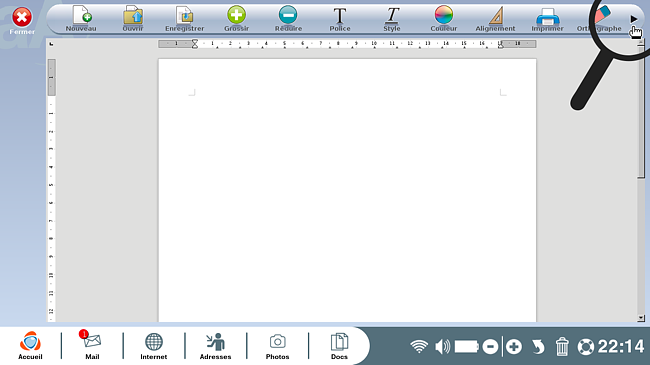650x365 pixels.
Task: Toggle the speaker volume icon
Action: (x=442, y=346)
